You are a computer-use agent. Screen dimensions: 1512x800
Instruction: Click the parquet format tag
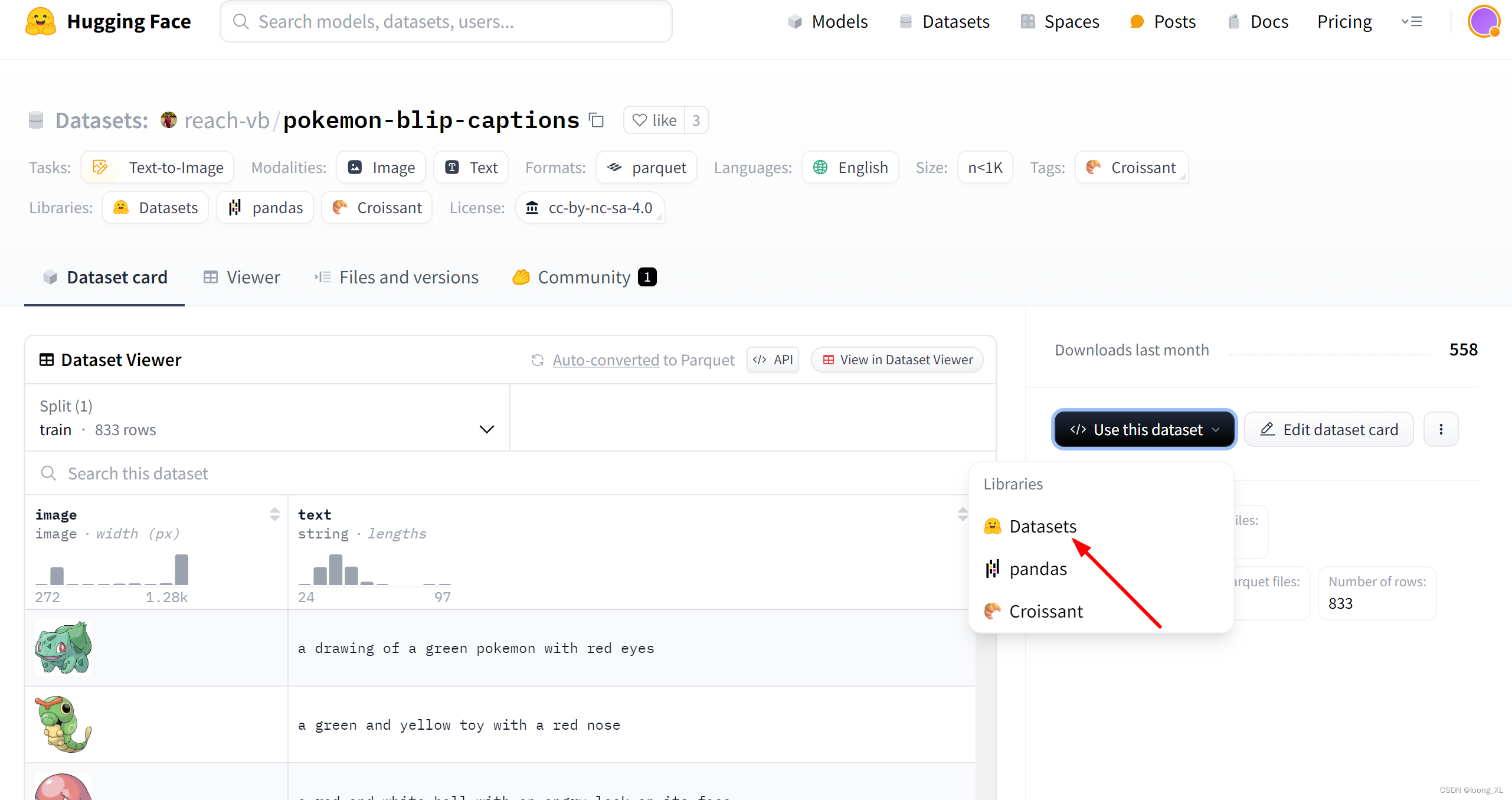pyautogui.click(x=646, y=167)
